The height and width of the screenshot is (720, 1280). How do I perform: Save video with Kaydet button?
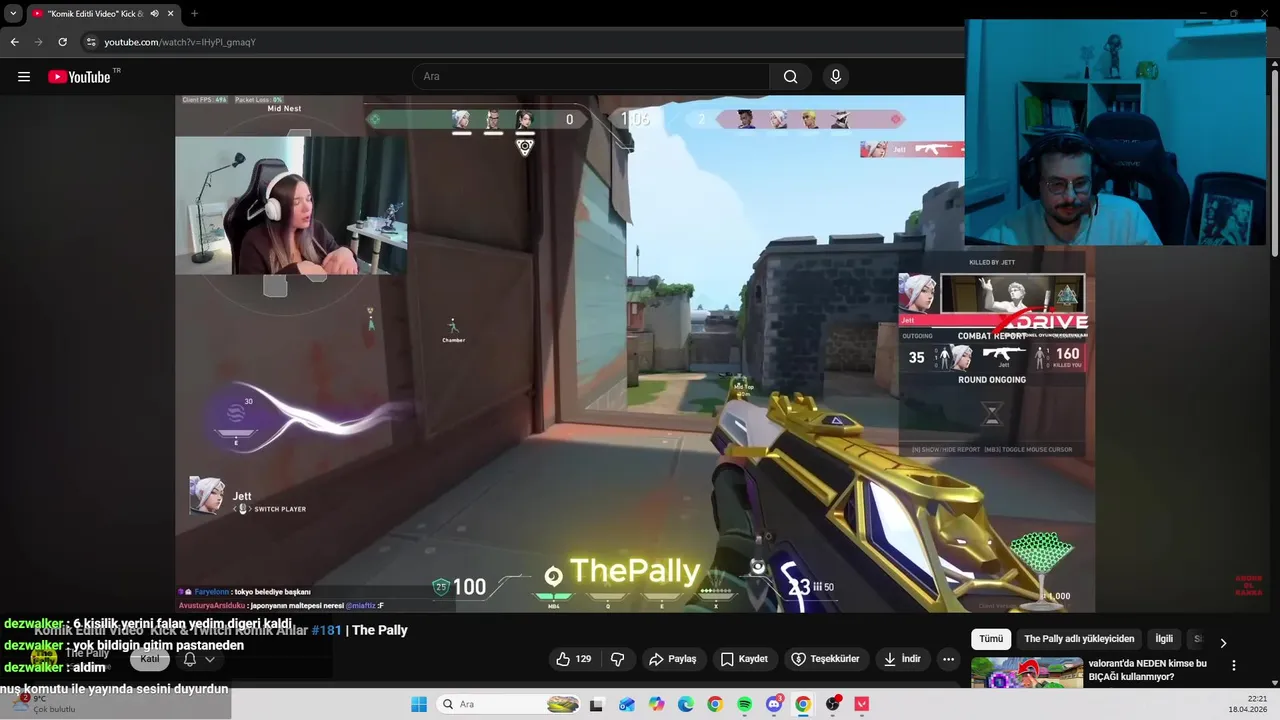(x=745, y=659)
